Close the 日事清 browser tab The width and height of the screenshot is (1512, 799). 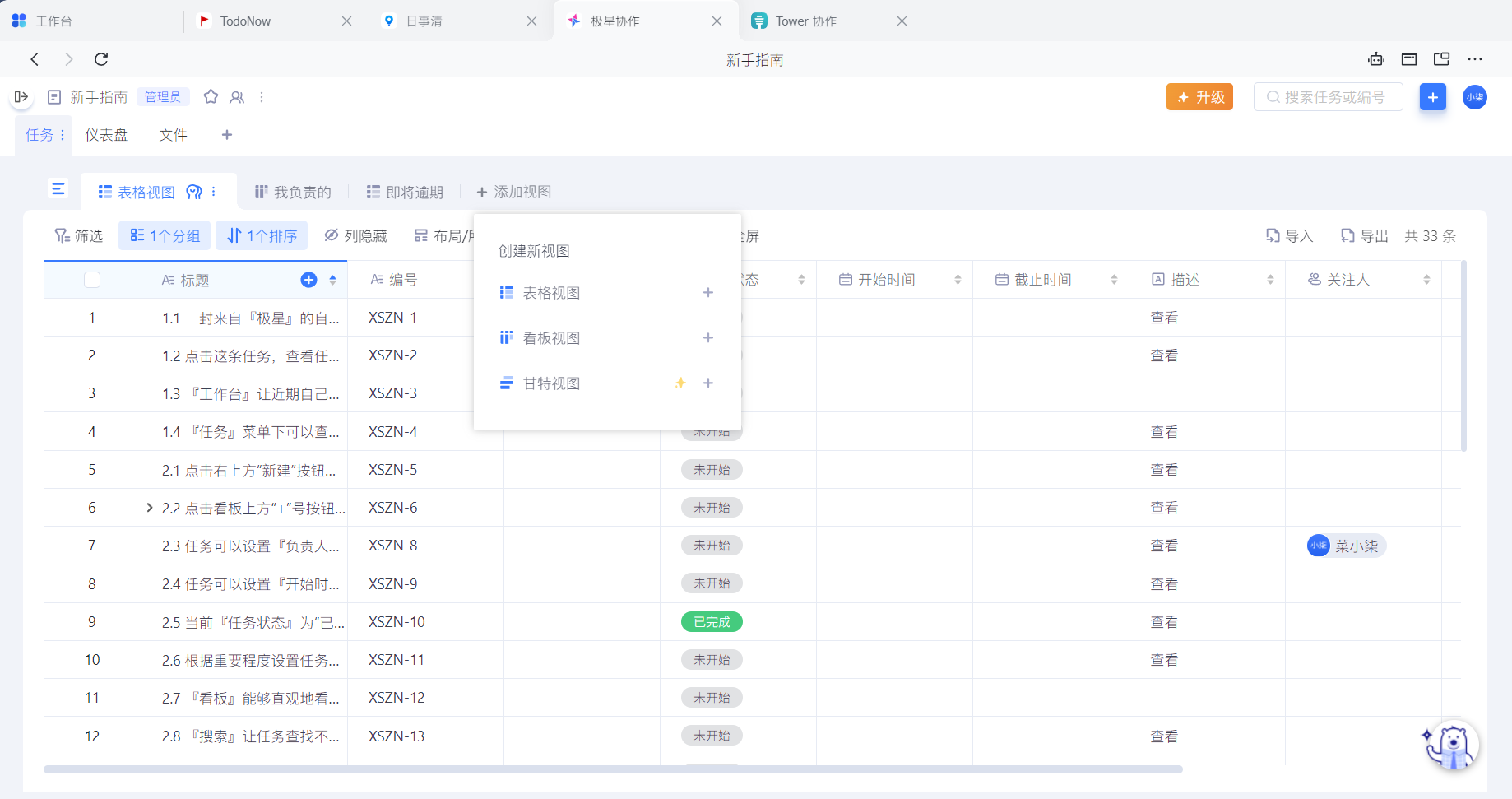[x=532, y=21]
